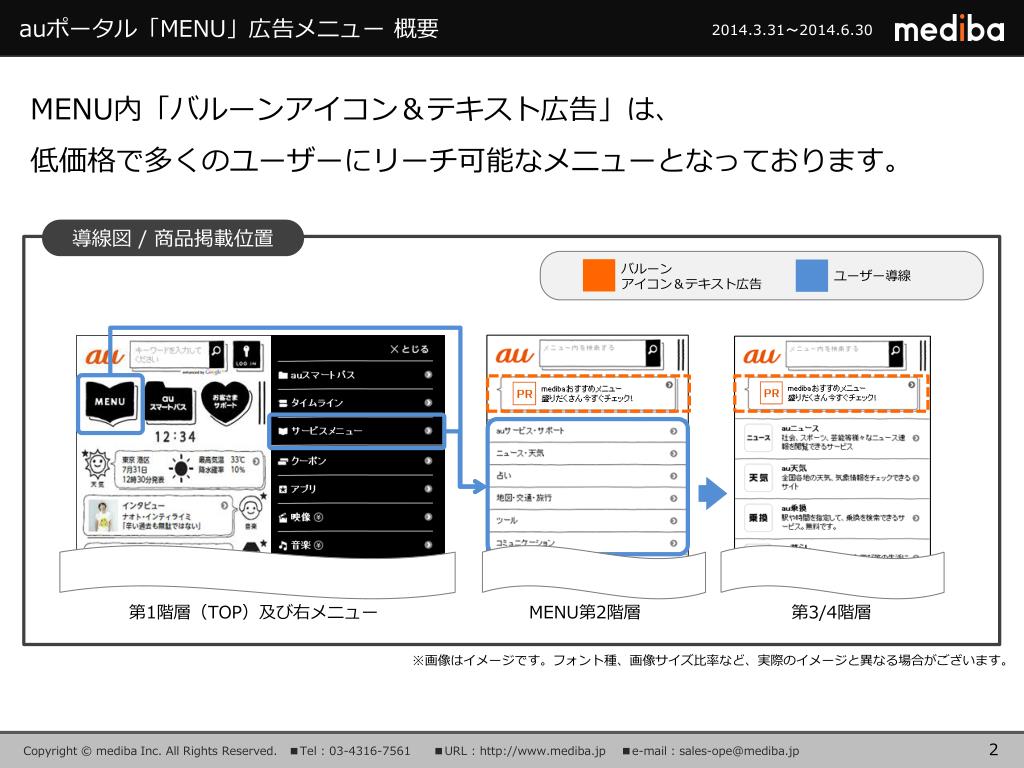Click the 第1階層（TOP）及び右メニュー caption
1024x768 pixels.
(x=253, y=613)
